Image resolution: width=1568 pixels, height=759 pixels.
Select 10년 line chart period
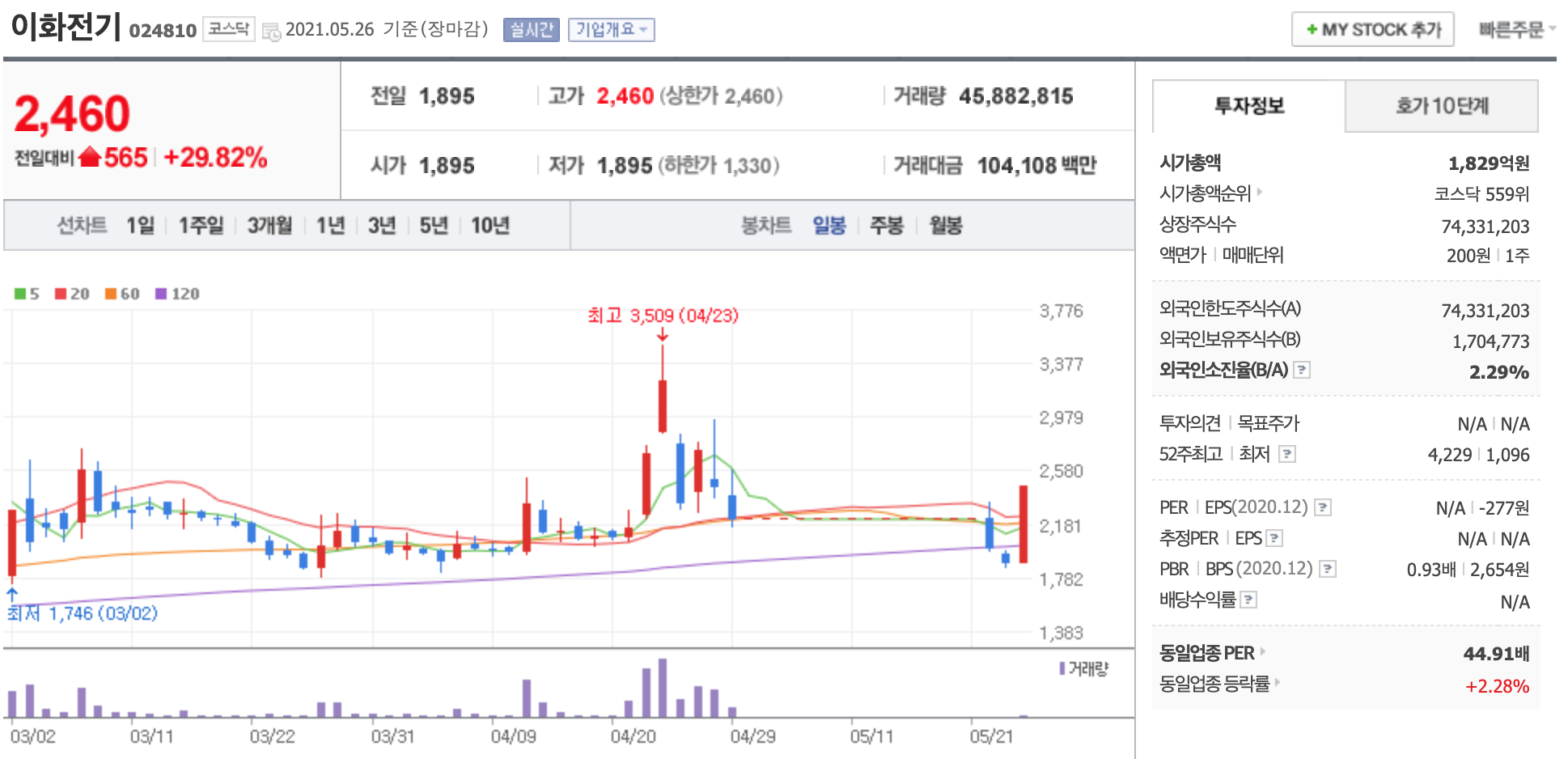(490, 225)
